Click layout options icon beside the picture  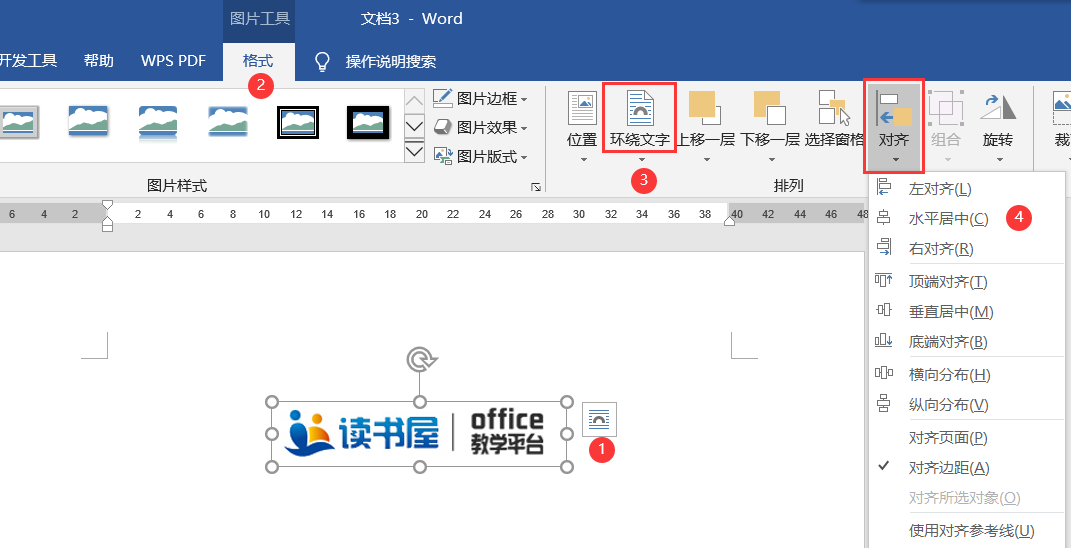pyautogui.click(x=599, y=419)
